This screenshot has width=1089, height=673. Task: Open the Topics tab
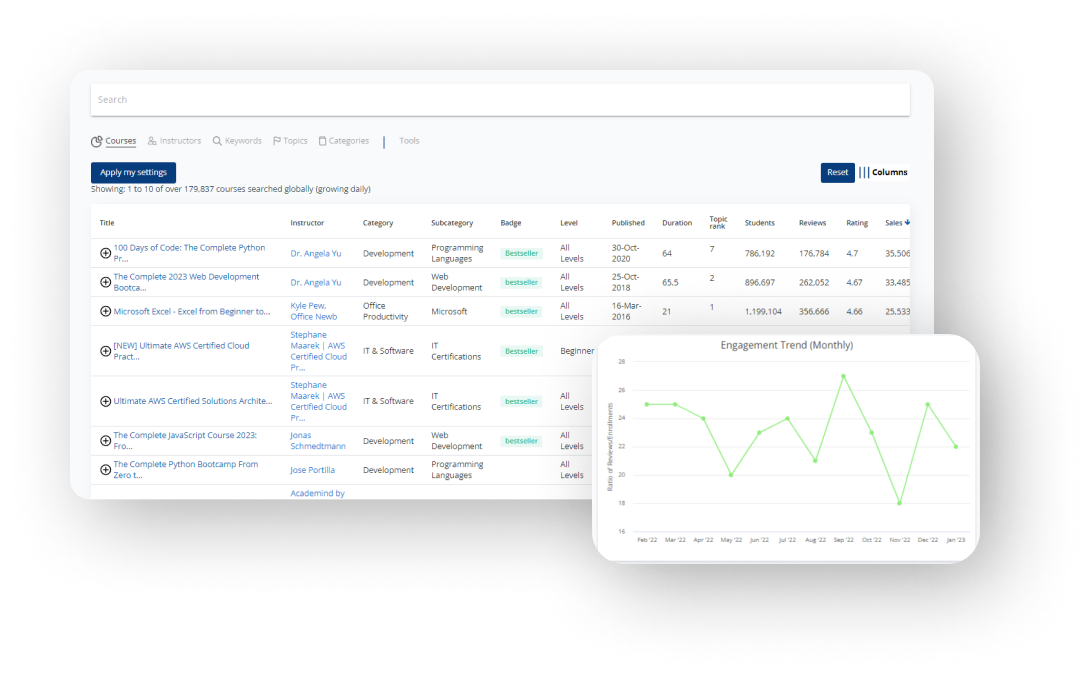click(x=295, y=141)
